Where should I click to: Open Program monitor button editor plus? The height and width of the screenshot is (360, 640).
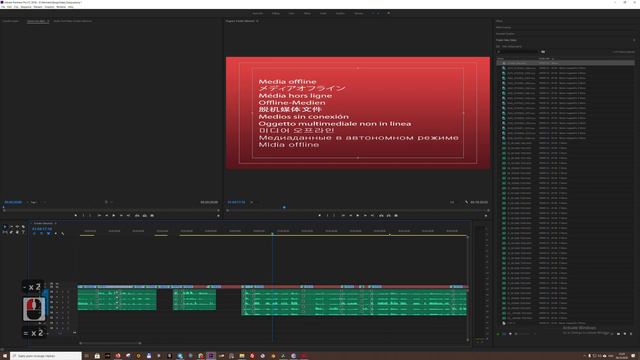[x=486, y=216]
